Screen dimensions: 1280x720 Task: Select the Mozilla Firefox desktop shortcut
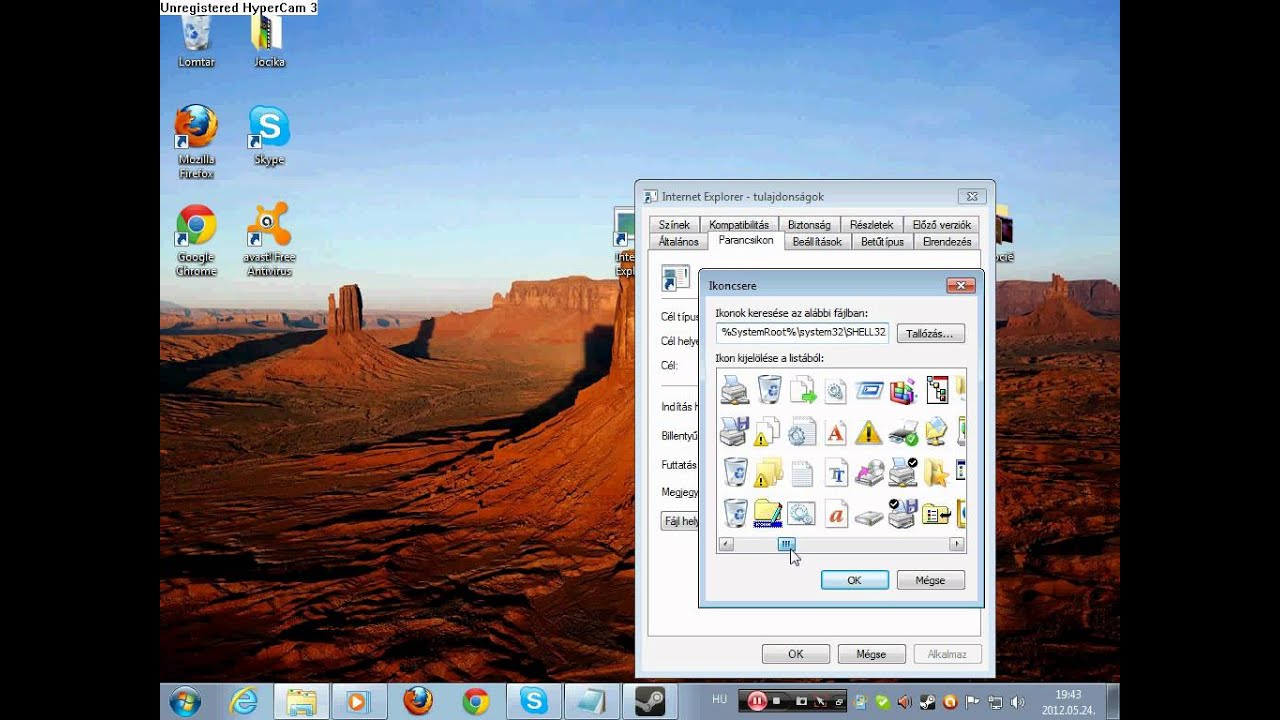click(196, 142)
